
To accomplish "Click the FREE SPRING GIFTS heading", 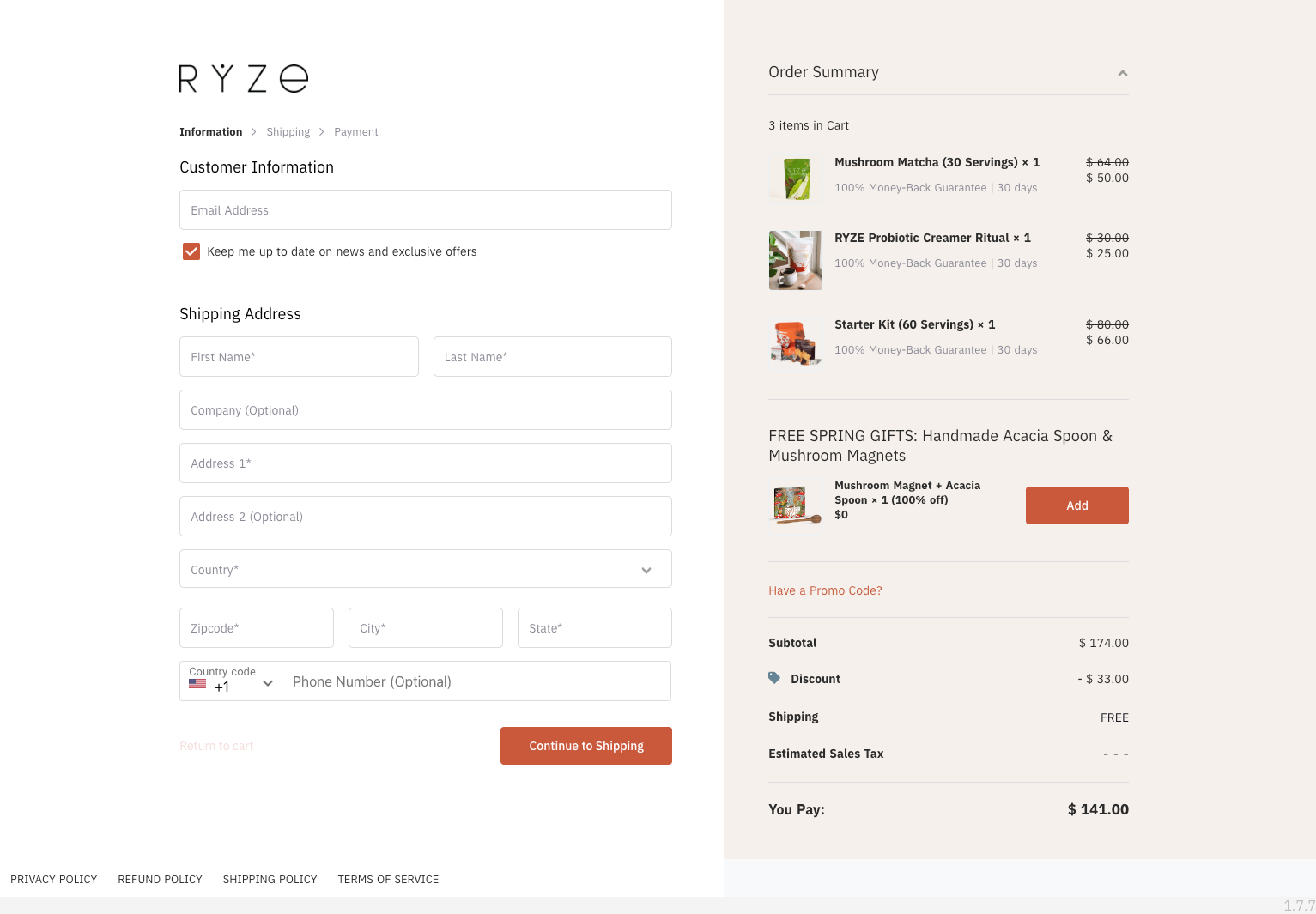I will (x=940, y=445).
